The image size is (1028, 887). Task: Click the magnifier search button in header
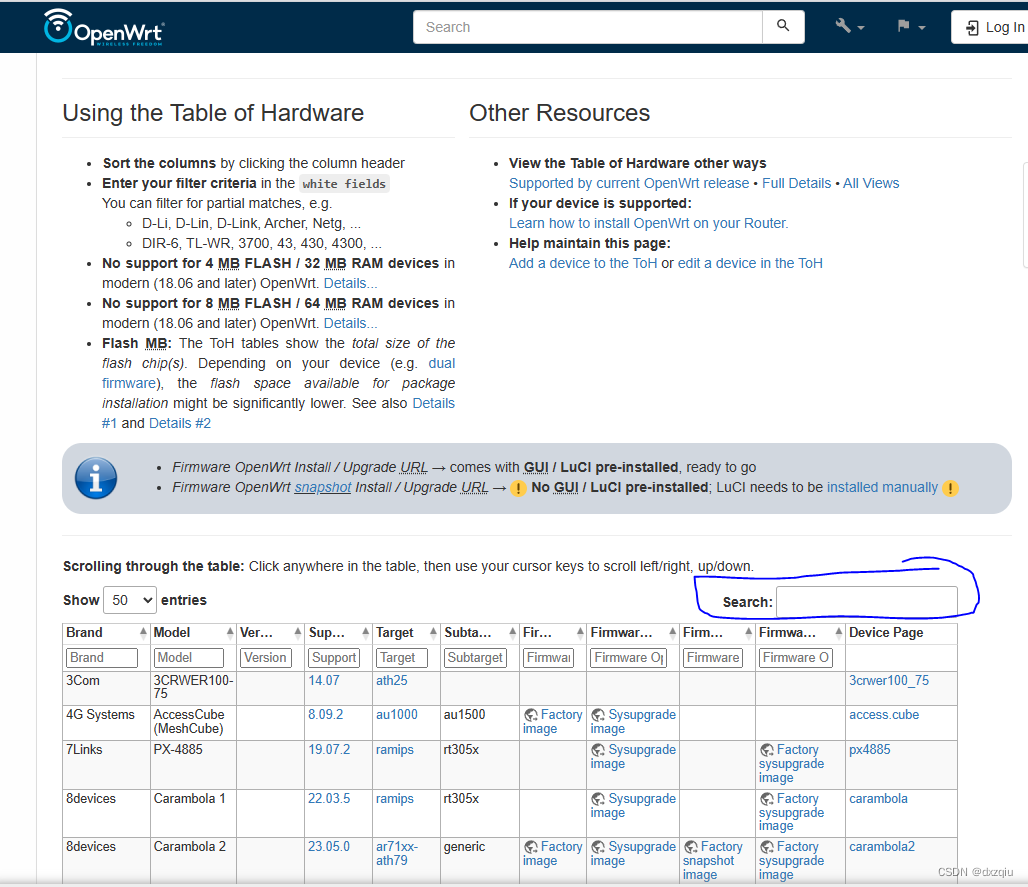tap(783, 27)
